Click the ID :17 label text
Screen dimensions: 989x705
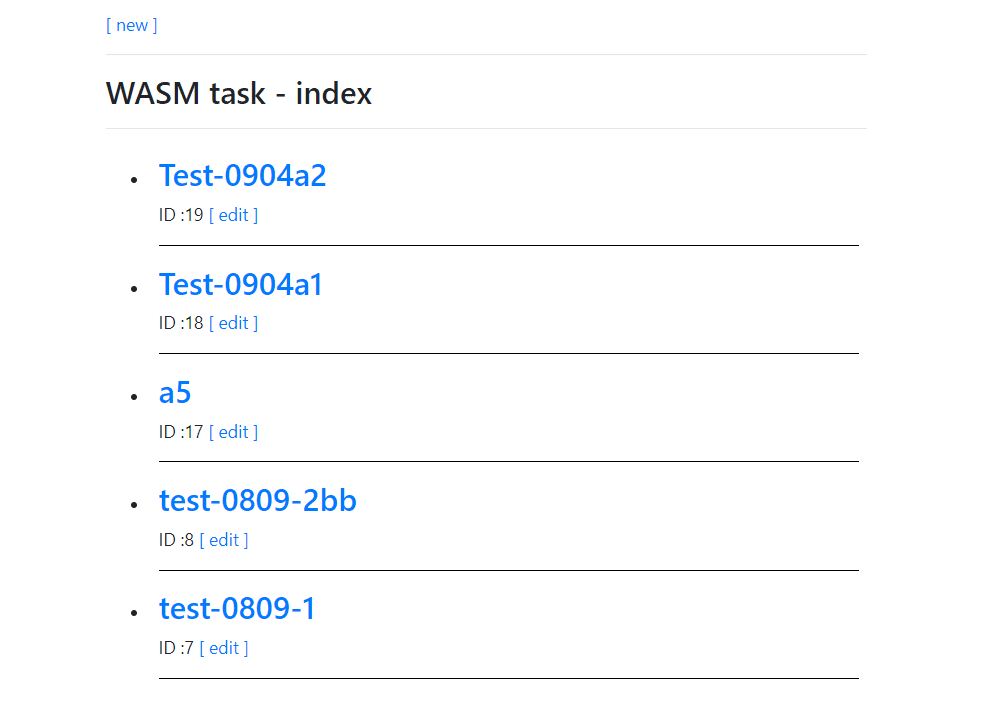click(x=181, y=432)
